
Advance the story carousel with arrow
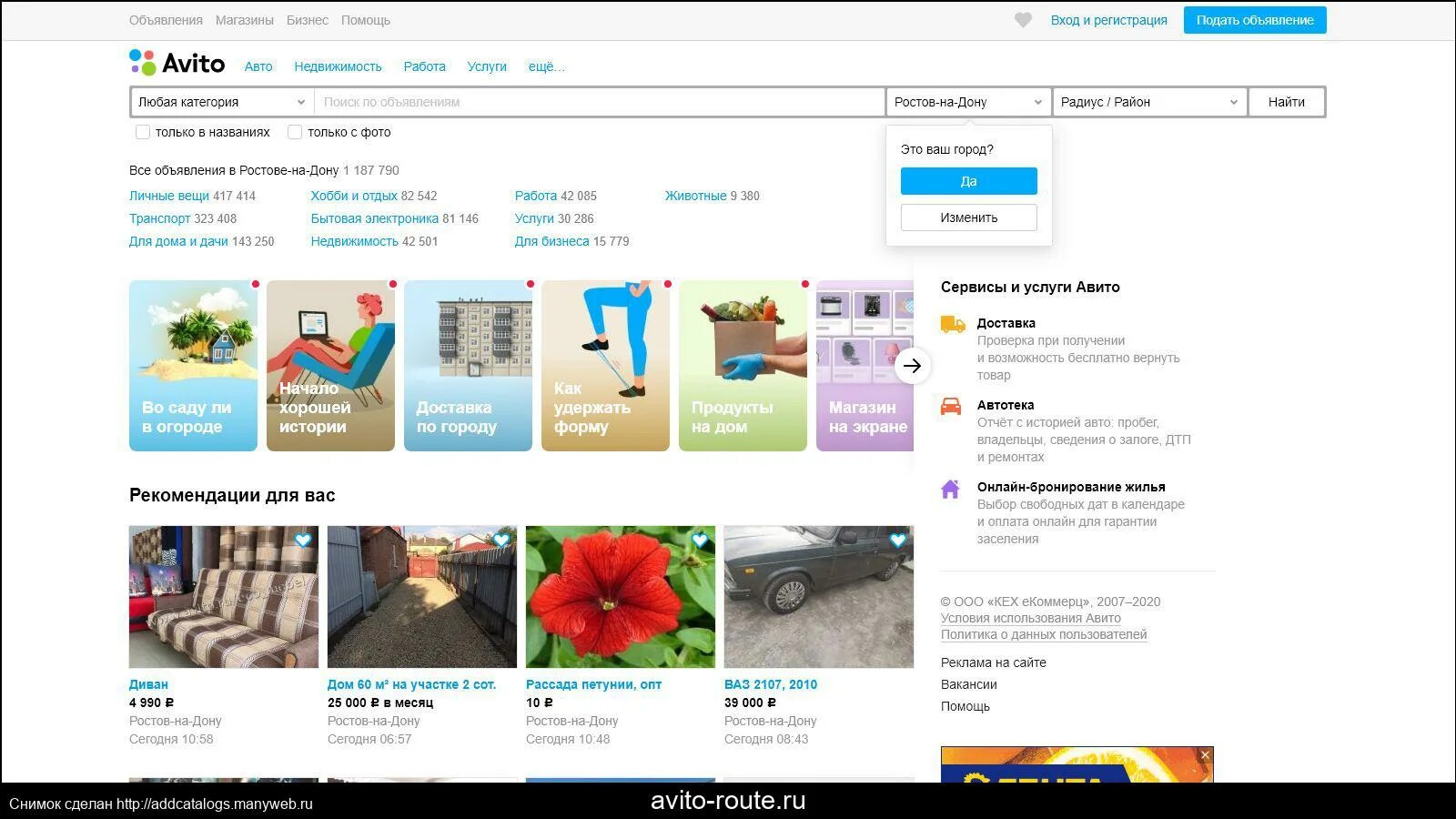(913, 366)
